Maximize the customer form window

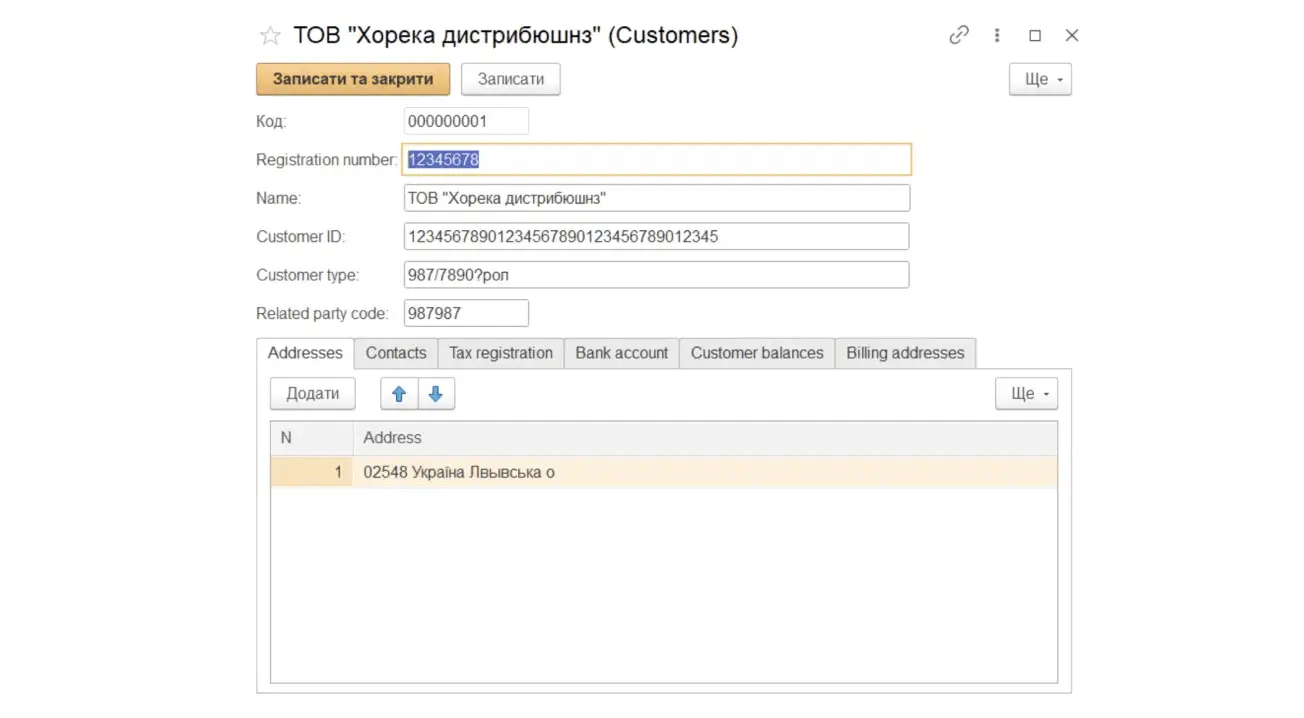pos(1035,35)
